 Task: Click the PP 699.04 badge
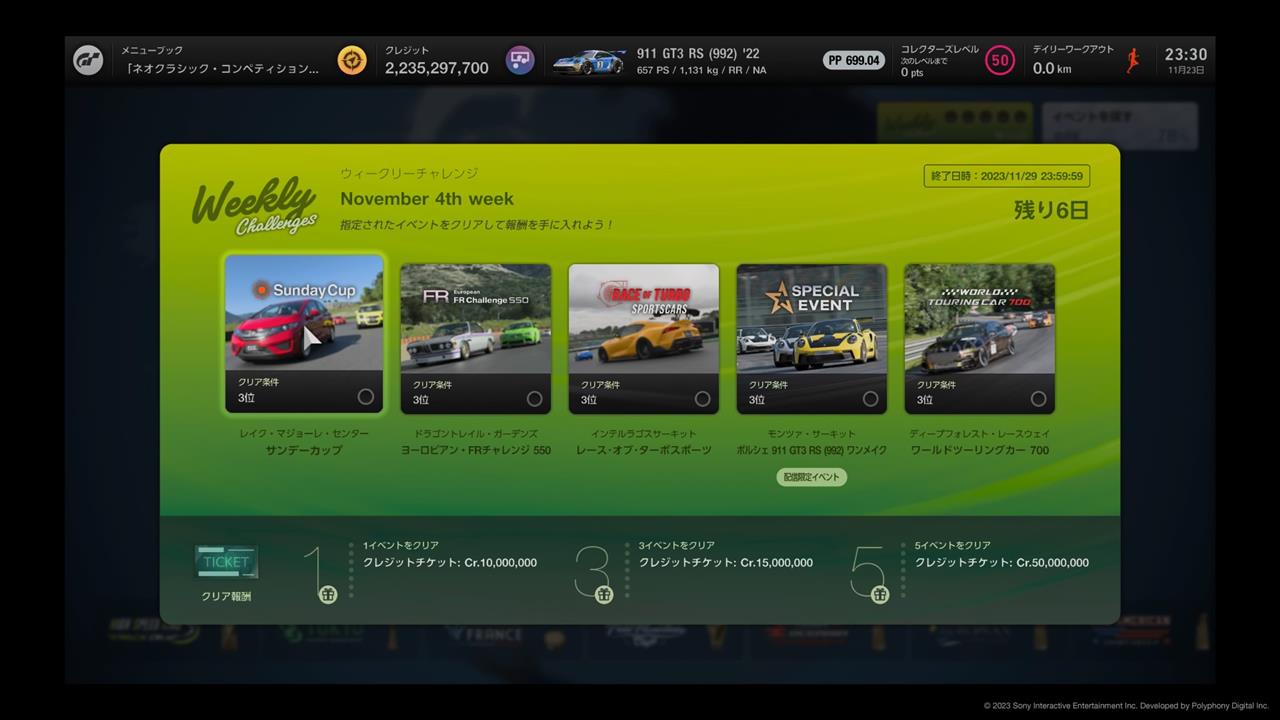(854, 60)
